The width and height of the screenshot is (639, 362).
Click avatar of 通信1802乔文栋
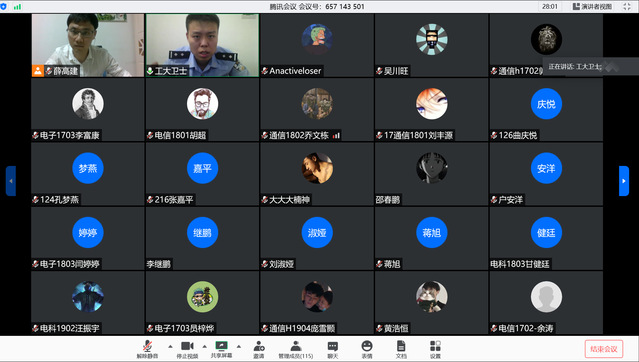click(x=317, y=104)
